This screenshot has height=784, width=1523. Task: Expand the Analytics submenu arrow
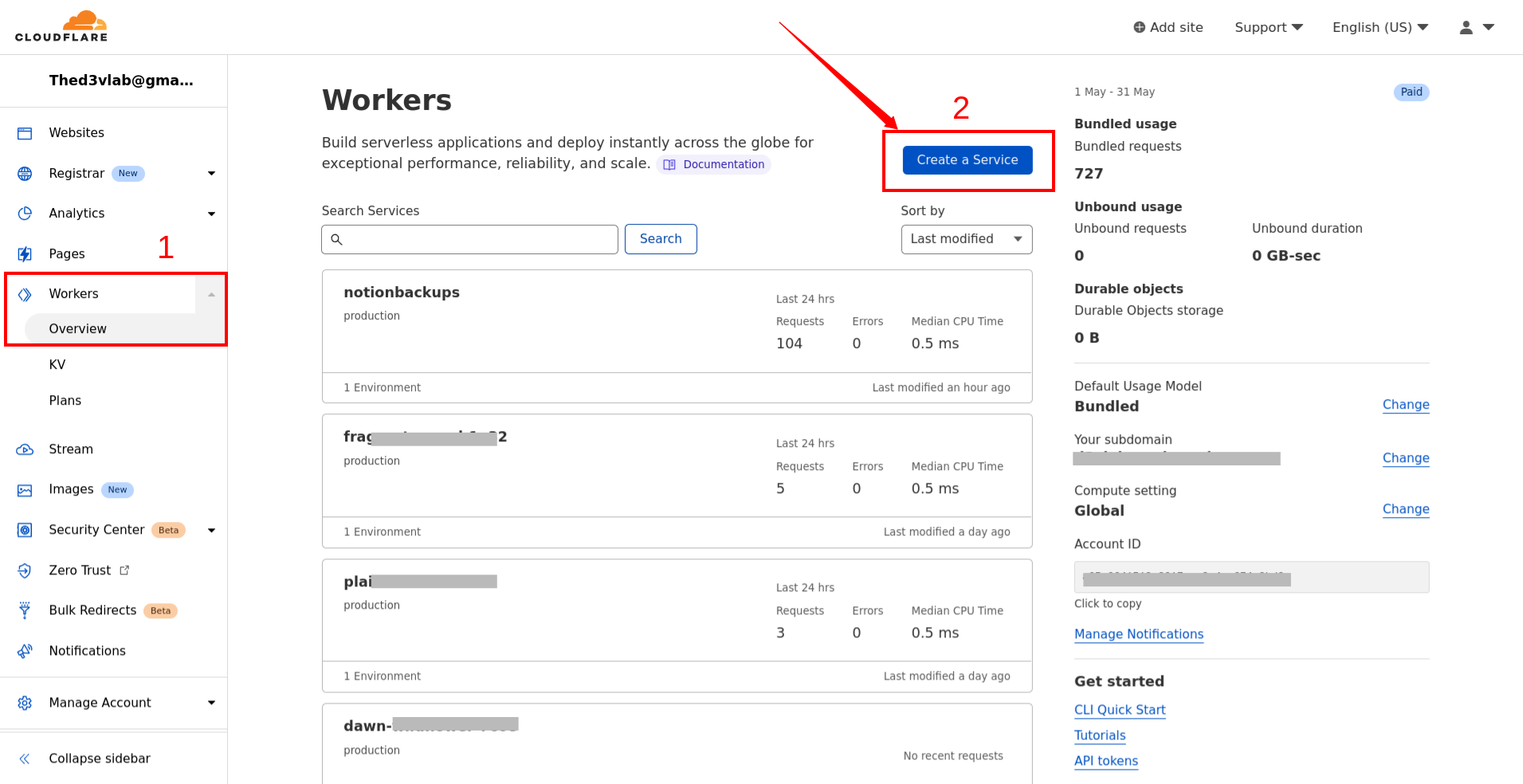tap(211, 214)
